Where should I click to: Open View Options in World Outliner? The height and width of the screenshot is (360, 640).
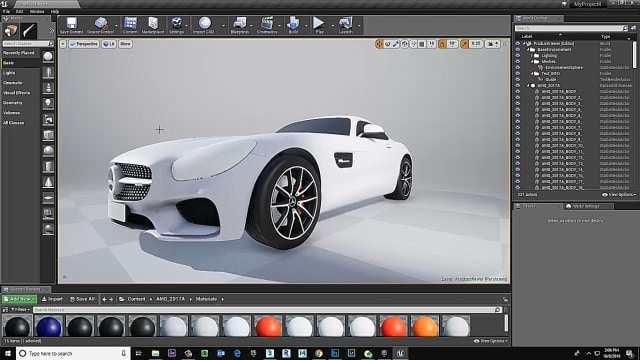pyautogui.click(x=619, y=195)
